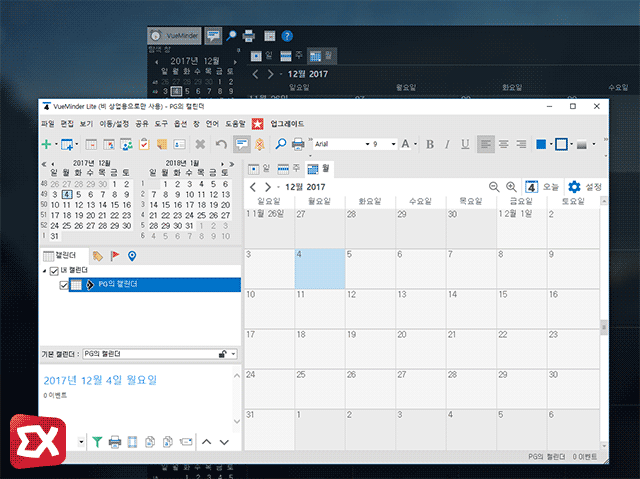Select December 4 cell in month grid
The width and height of the screenshot is (640, 479).
click(x=320, y=269)
